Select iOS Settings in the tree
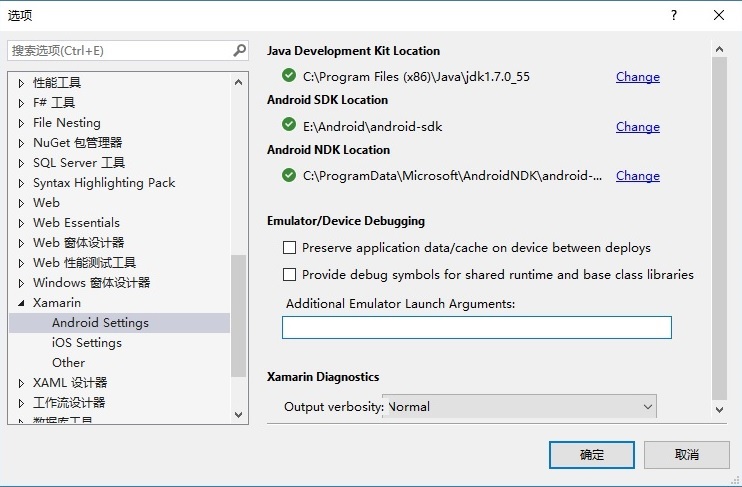The image size is (742, 487). click(87, 342)
